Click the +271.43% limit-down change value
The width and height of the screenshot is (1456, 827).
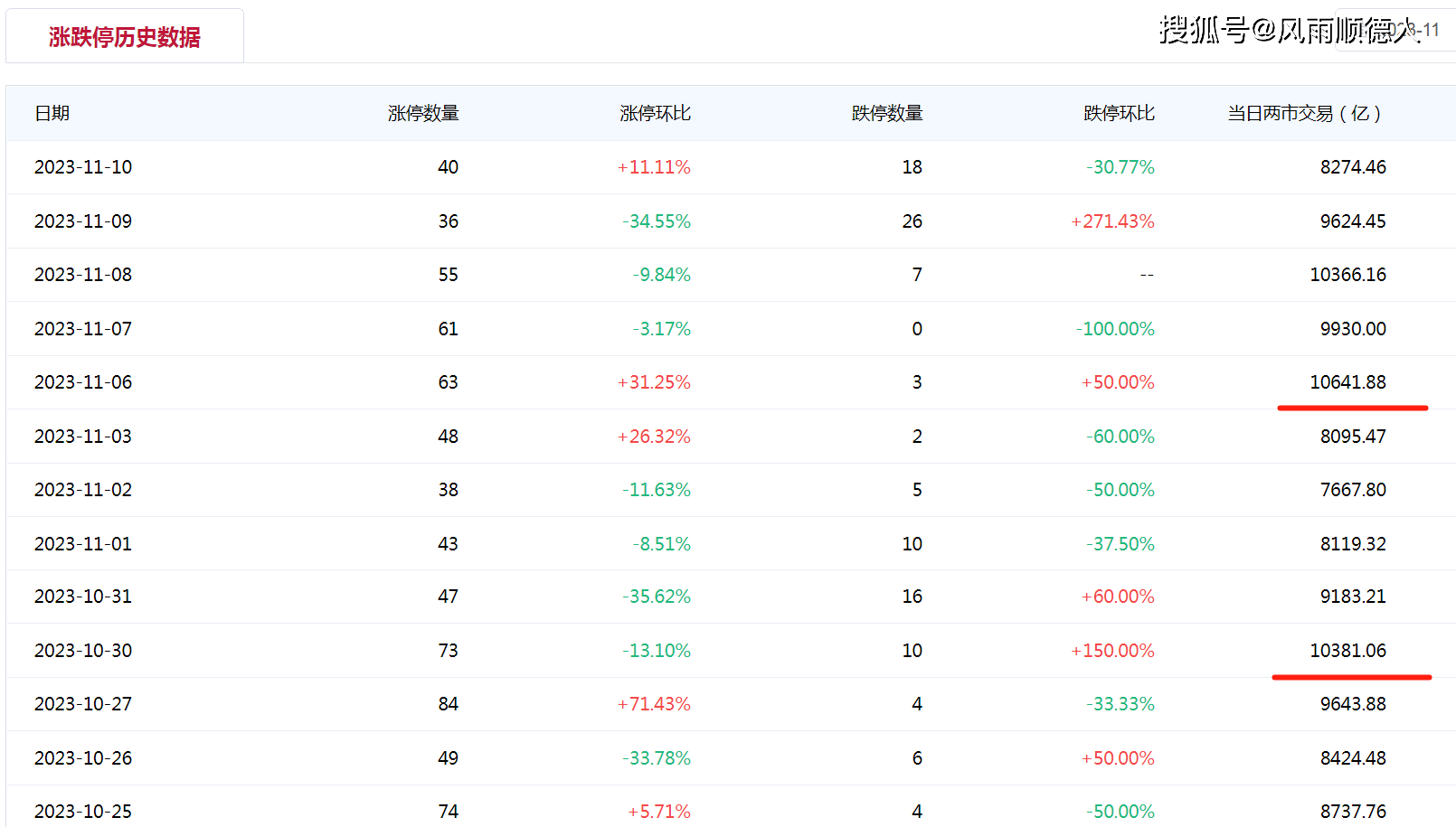click(1112, 221)
